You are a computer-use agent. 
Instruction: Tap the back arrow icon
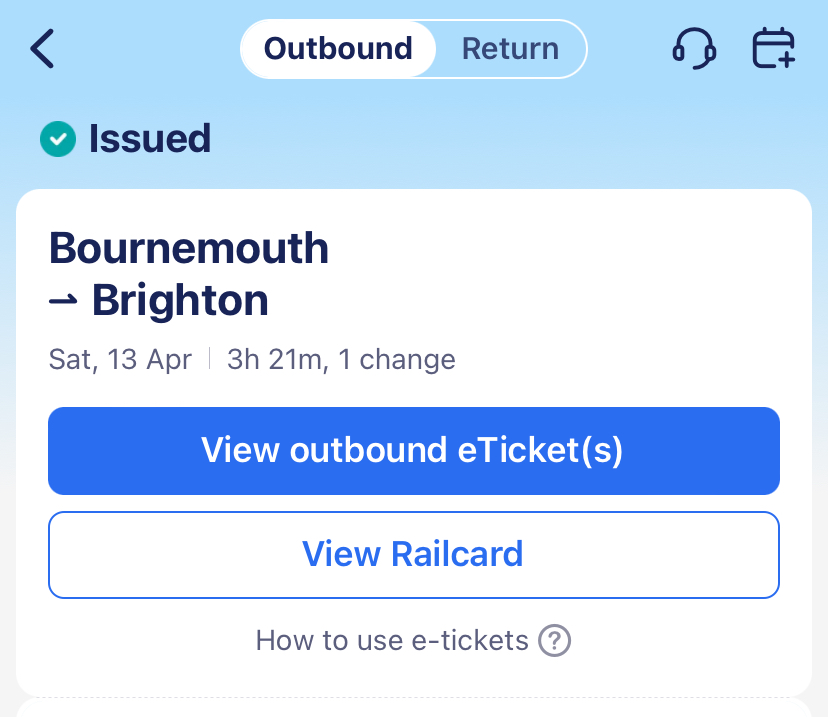[42, 48]
